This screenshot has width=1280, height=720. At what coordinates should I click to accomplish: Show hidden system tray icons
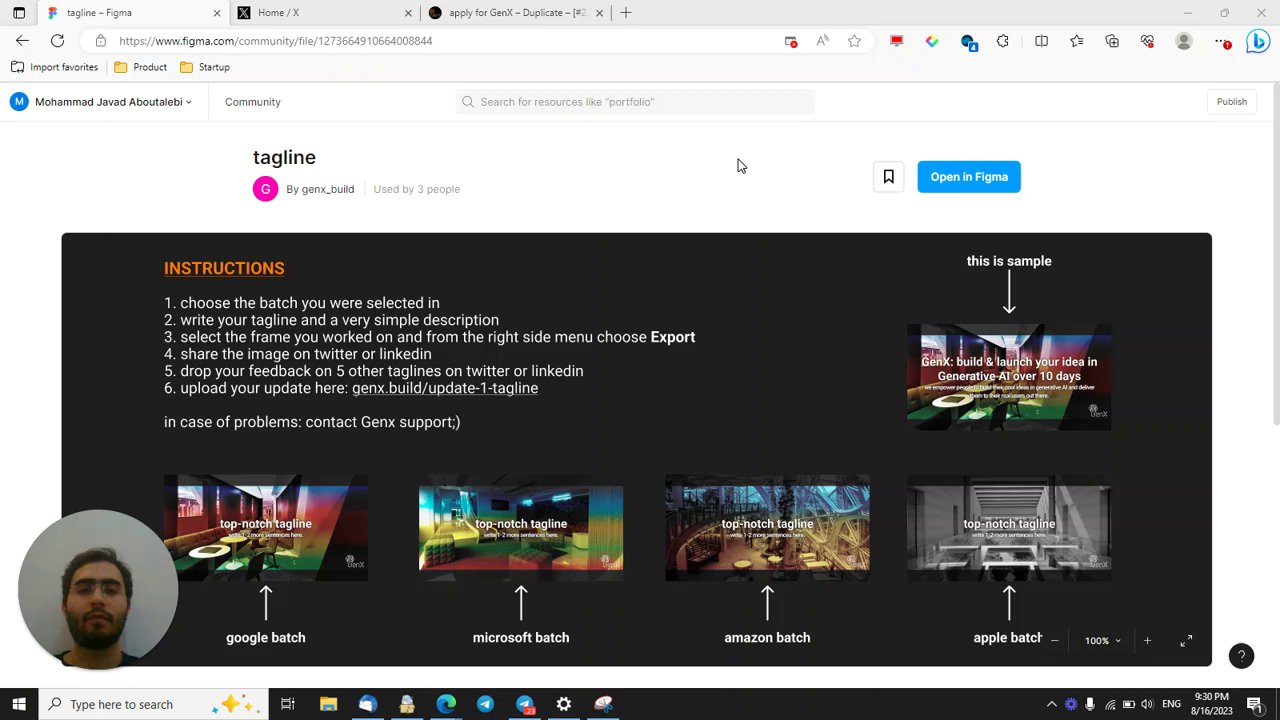click(x=1051, y=704)
